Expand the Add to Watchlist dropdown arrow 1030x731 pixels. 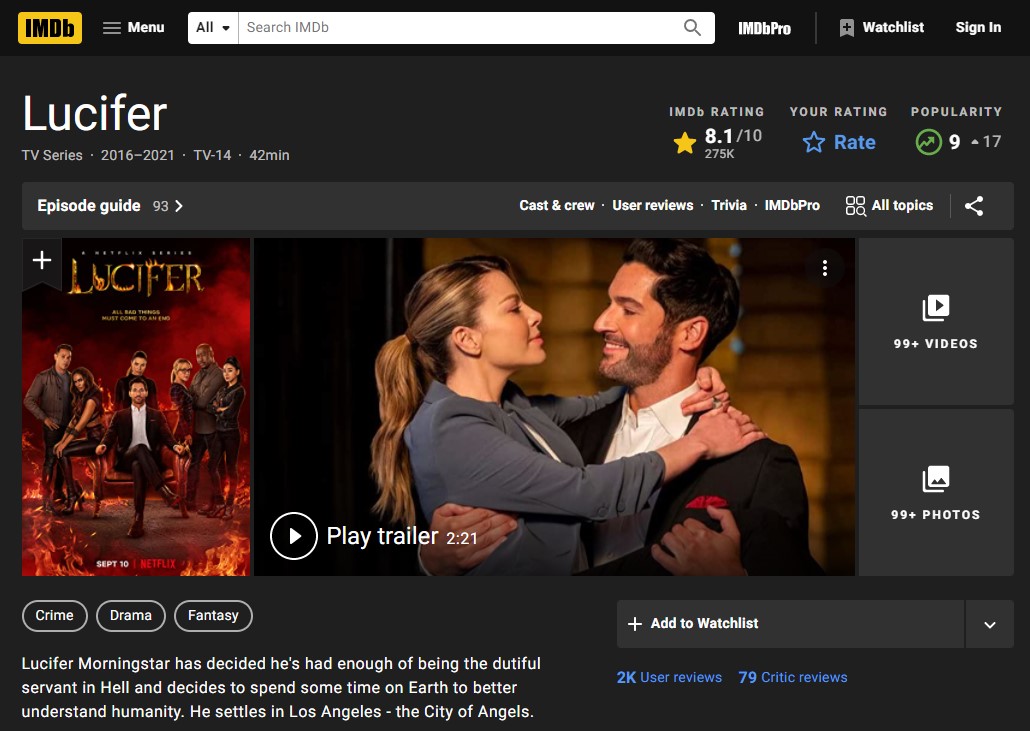989,624
